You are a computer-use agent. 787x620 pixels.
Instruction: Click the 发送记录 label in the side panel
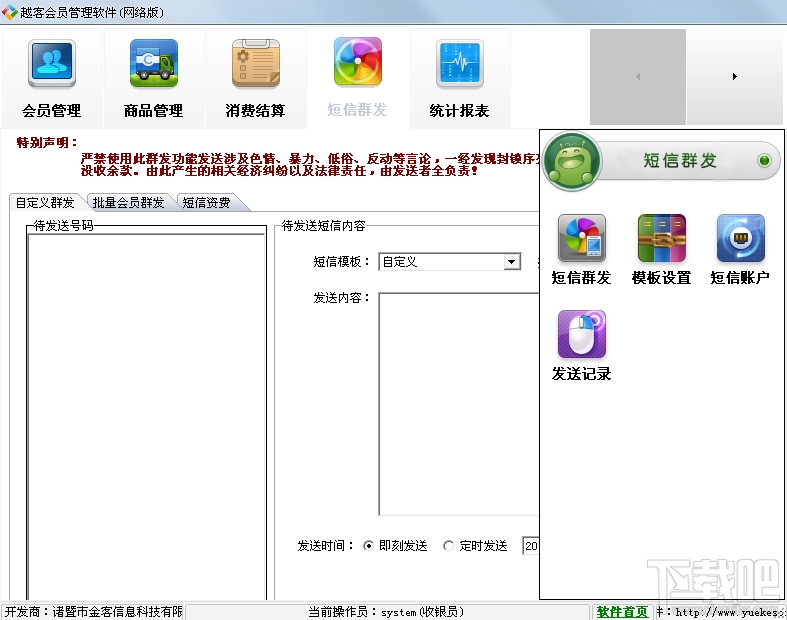[582, 374]
